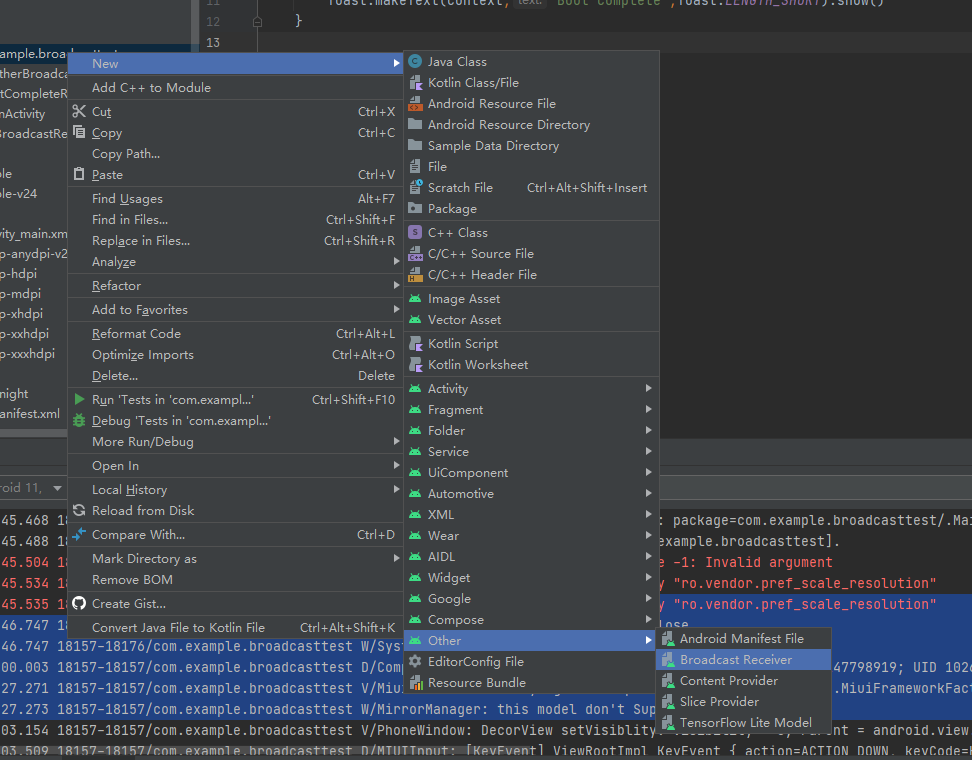Click the Paste clipboard icon

[79, 174]
